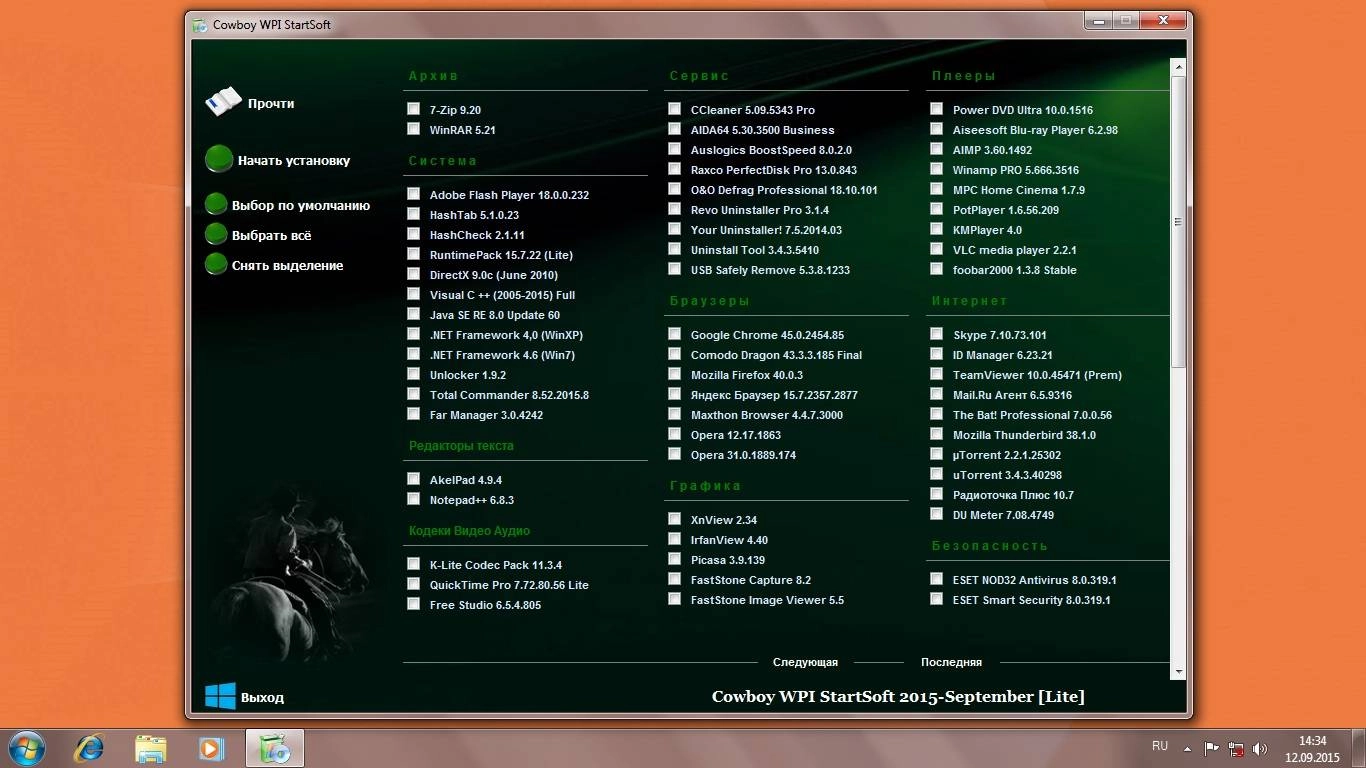1366x768 pixels.
Task: Check the 7-Zip 9.20 checkbox
Action: [413, 109]
